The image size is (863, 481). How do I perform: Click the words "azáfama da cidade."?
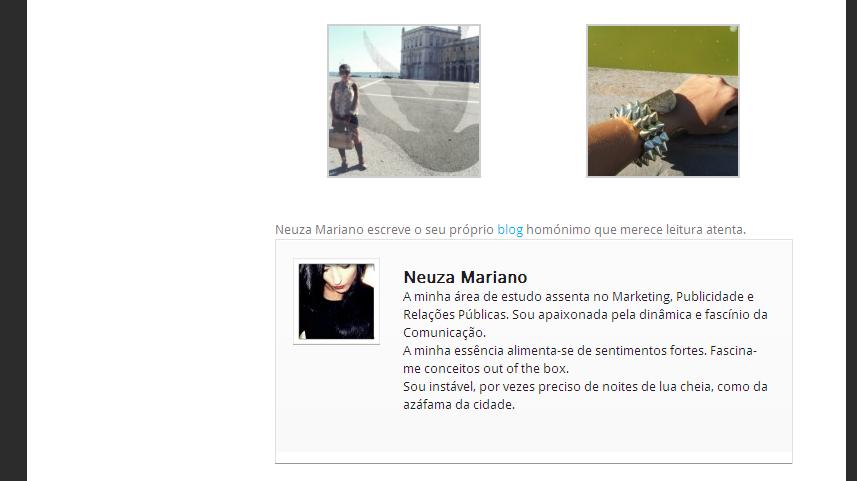[458, 405]
